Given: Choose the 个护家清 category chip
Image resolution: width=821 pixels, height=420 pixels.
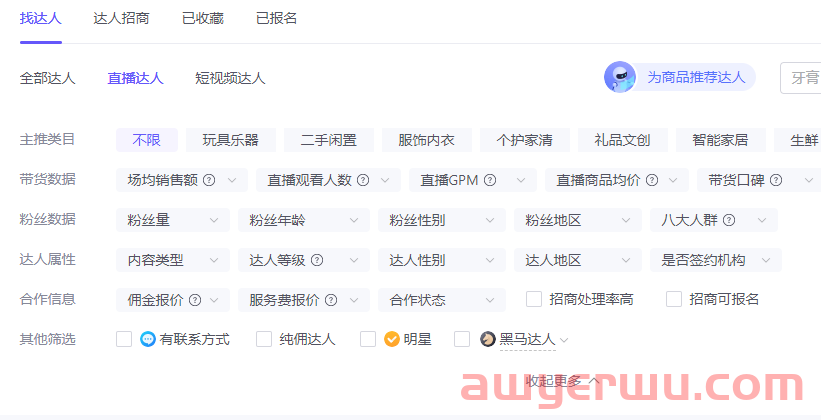Looking at the screenshot, I should pos(525,140).
